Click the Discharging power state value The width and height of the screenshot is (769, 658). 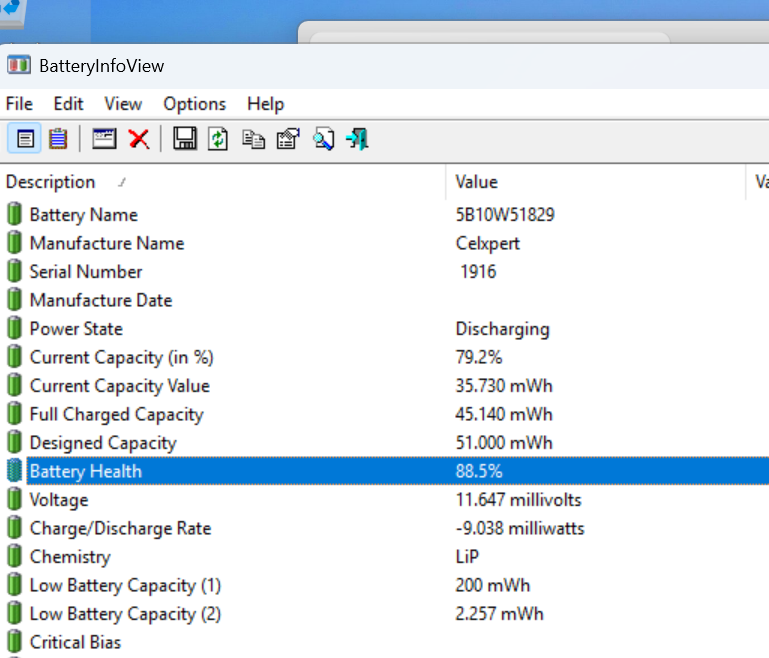(503, 329)
